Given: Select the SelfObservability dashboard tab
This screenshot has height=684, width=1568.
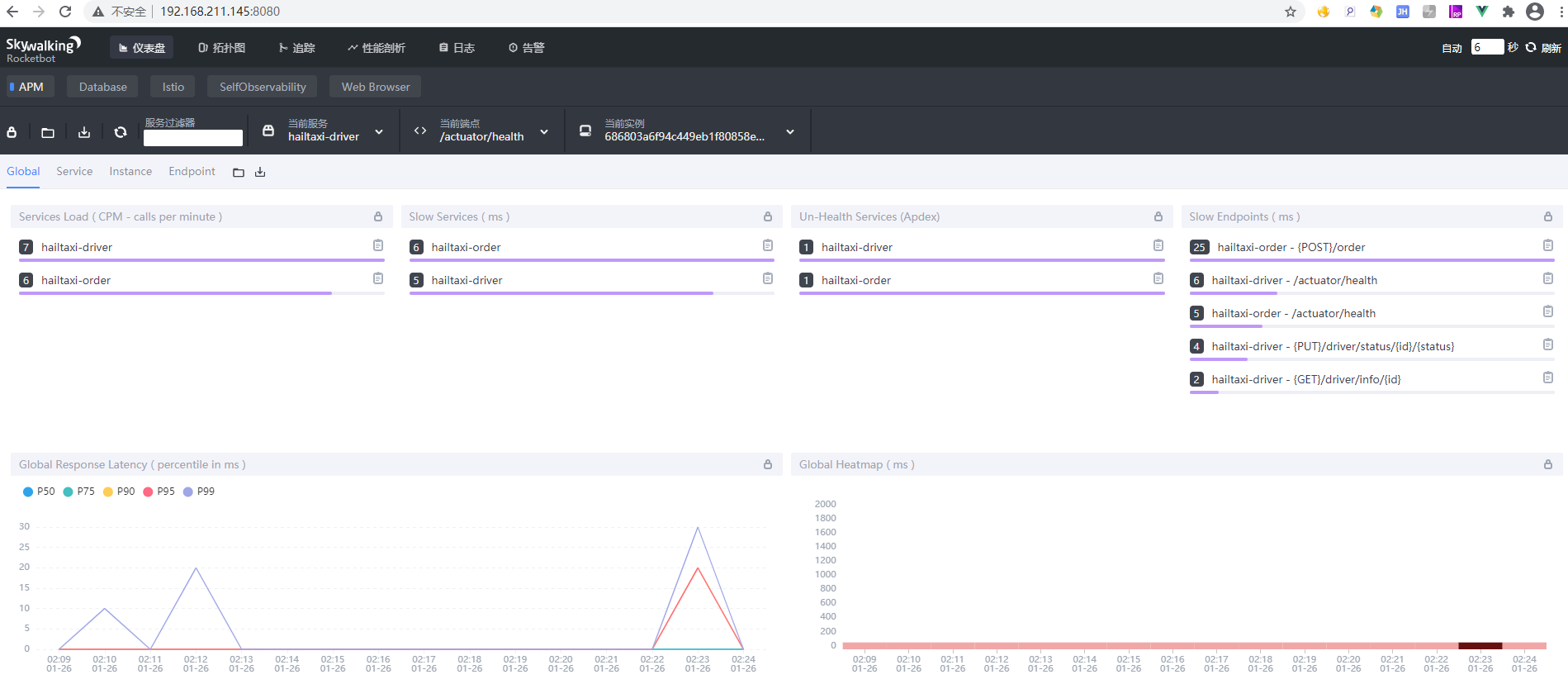Looking at the screenshot, I should pos(263,87).
